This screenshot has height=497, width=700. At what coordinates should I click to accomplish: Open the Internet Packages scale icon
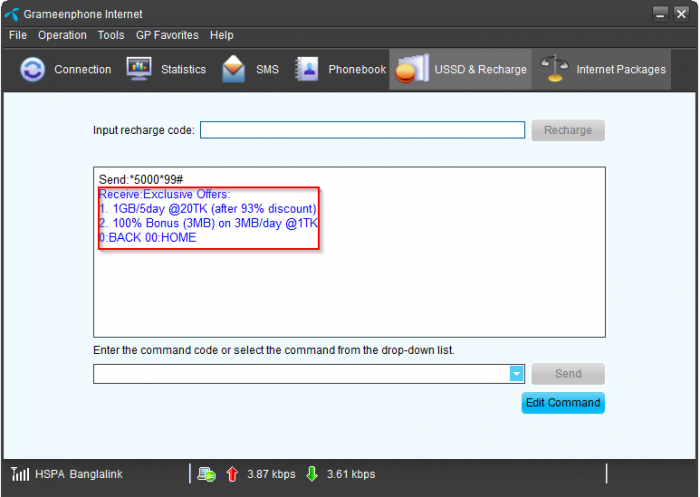coord(554,68)
